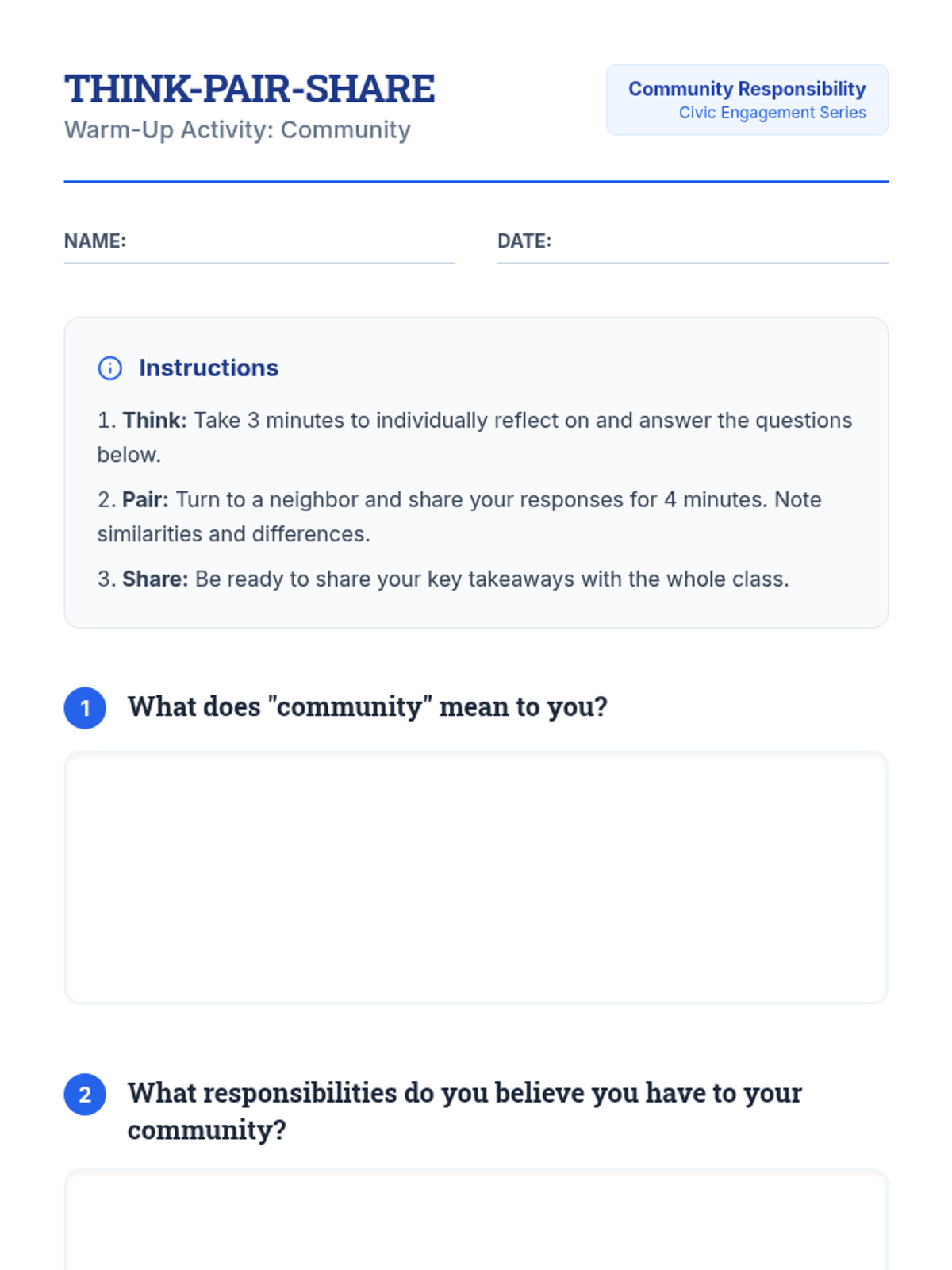Screen dimensions: 952x1270
Task: Click the answer box under question 1
Action: (476, 877)
